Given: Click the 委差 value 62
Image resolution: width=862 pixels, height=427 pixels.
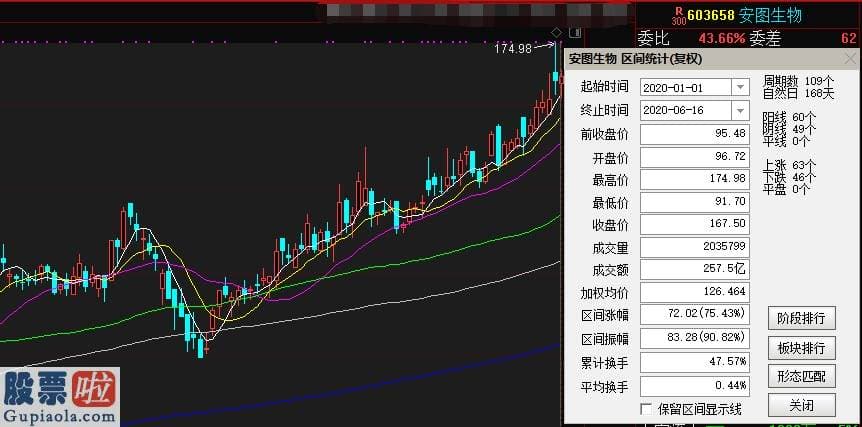Looking at the screenshot, I should [x=848, y=38].
